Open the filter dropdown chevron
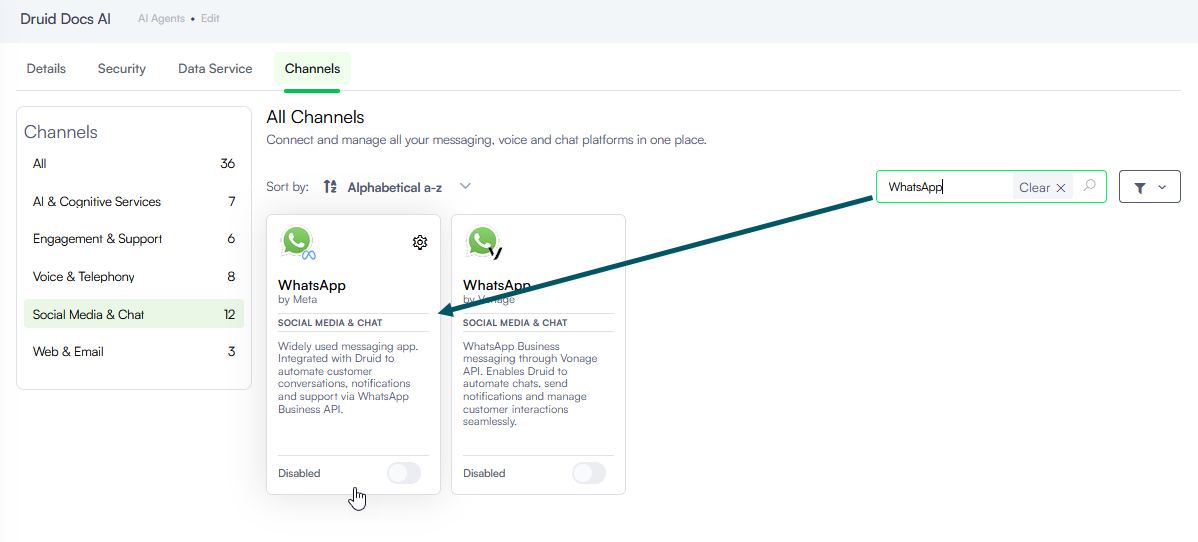This screenshot has width=1198, height=542. coord(1162,187)
